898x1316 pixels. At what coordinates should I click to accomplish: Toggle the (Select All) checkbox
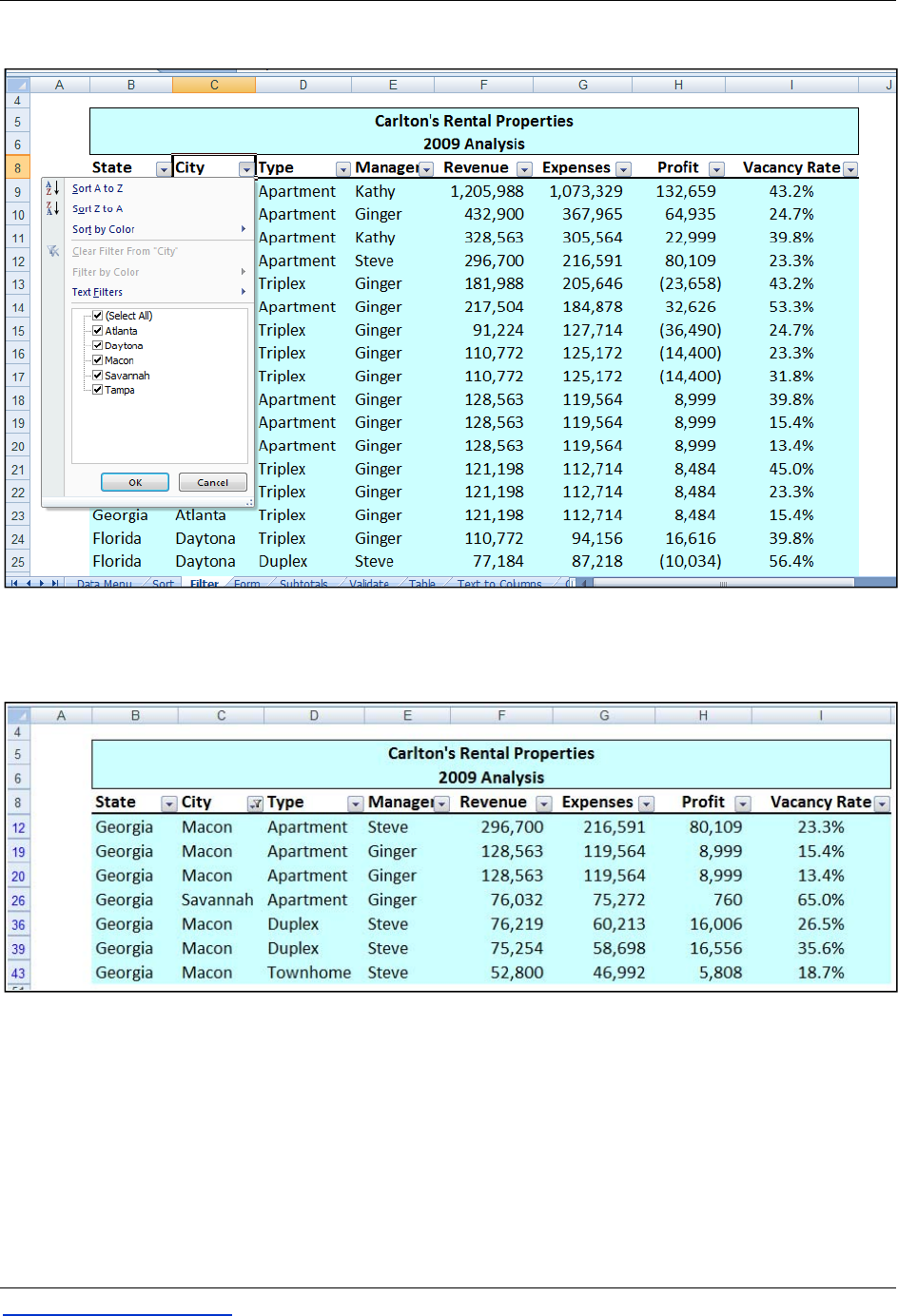(97, 316)
